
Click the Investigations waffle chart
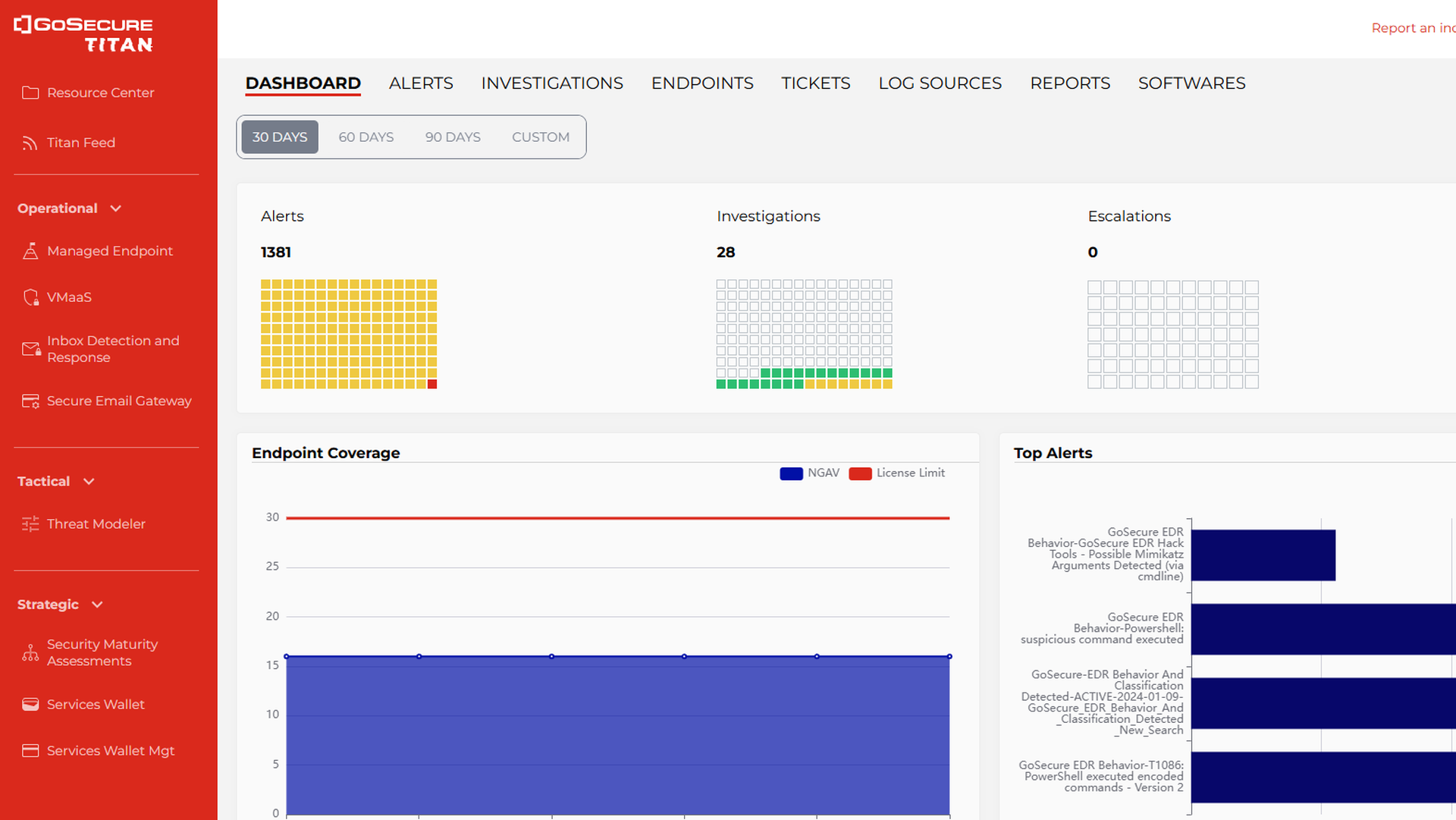pos(804,335)
